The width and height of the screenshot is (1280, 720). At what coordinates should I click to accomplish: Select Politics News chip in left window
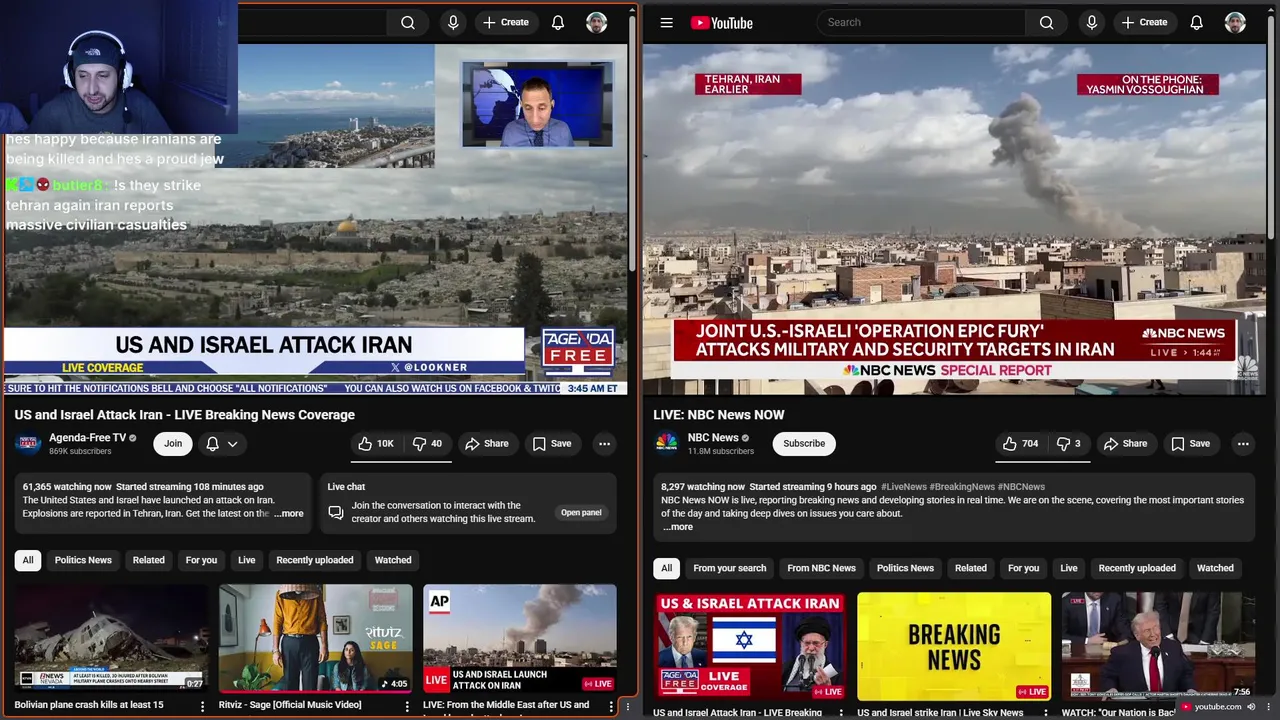tap(83, 560)
